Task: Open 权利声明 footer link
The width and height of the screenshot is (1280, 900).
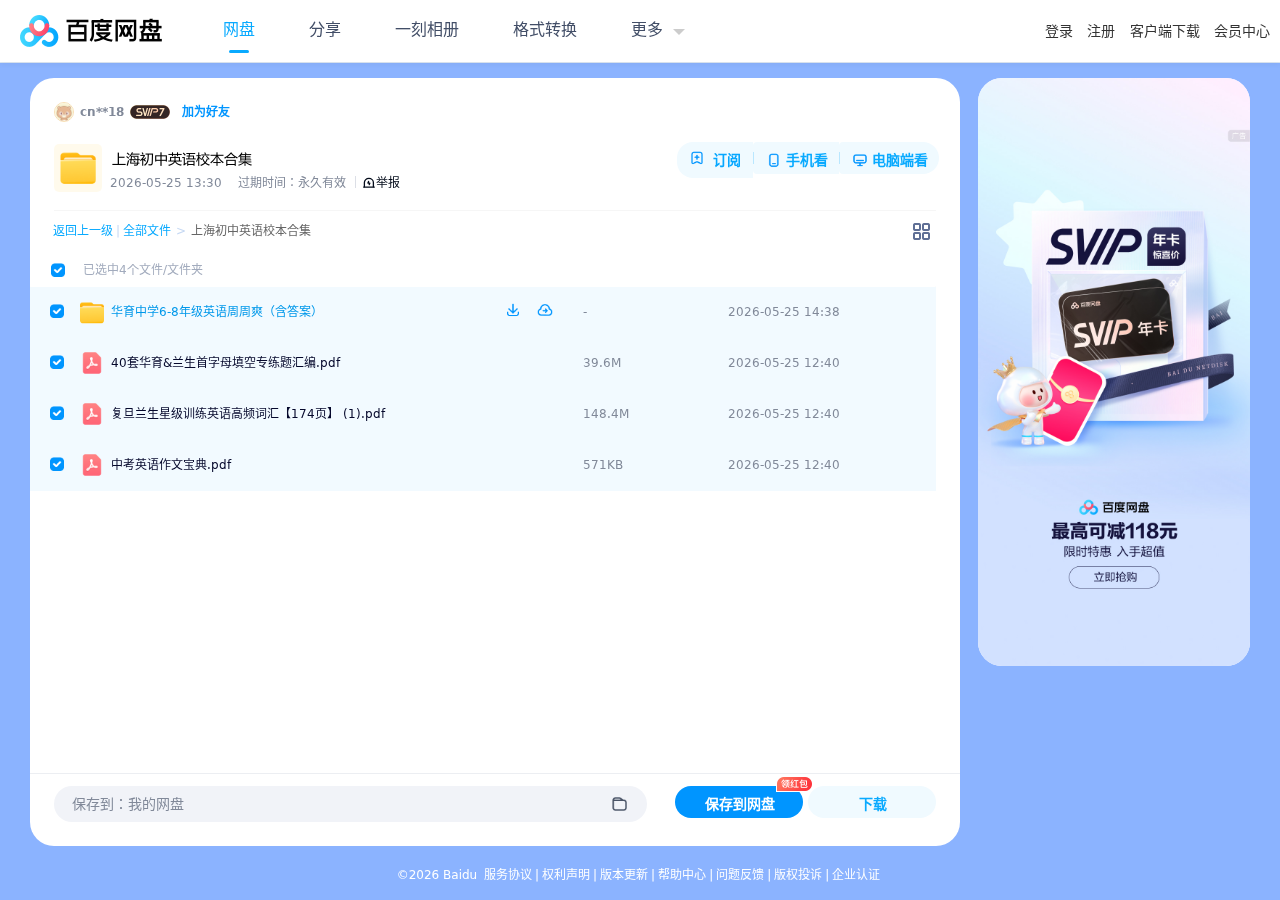Action: 566,875
